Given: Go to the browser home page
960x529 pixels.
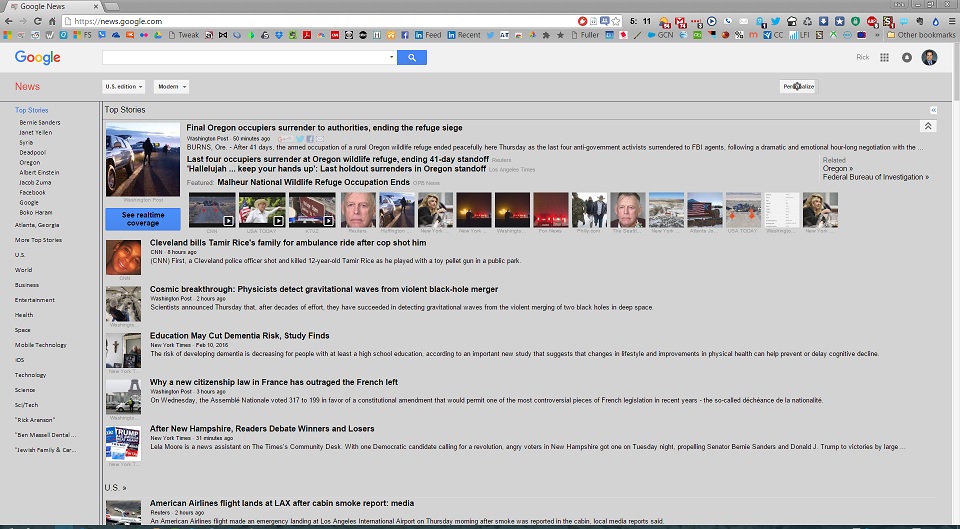Looking at the screenshot, I should [52, 21].
